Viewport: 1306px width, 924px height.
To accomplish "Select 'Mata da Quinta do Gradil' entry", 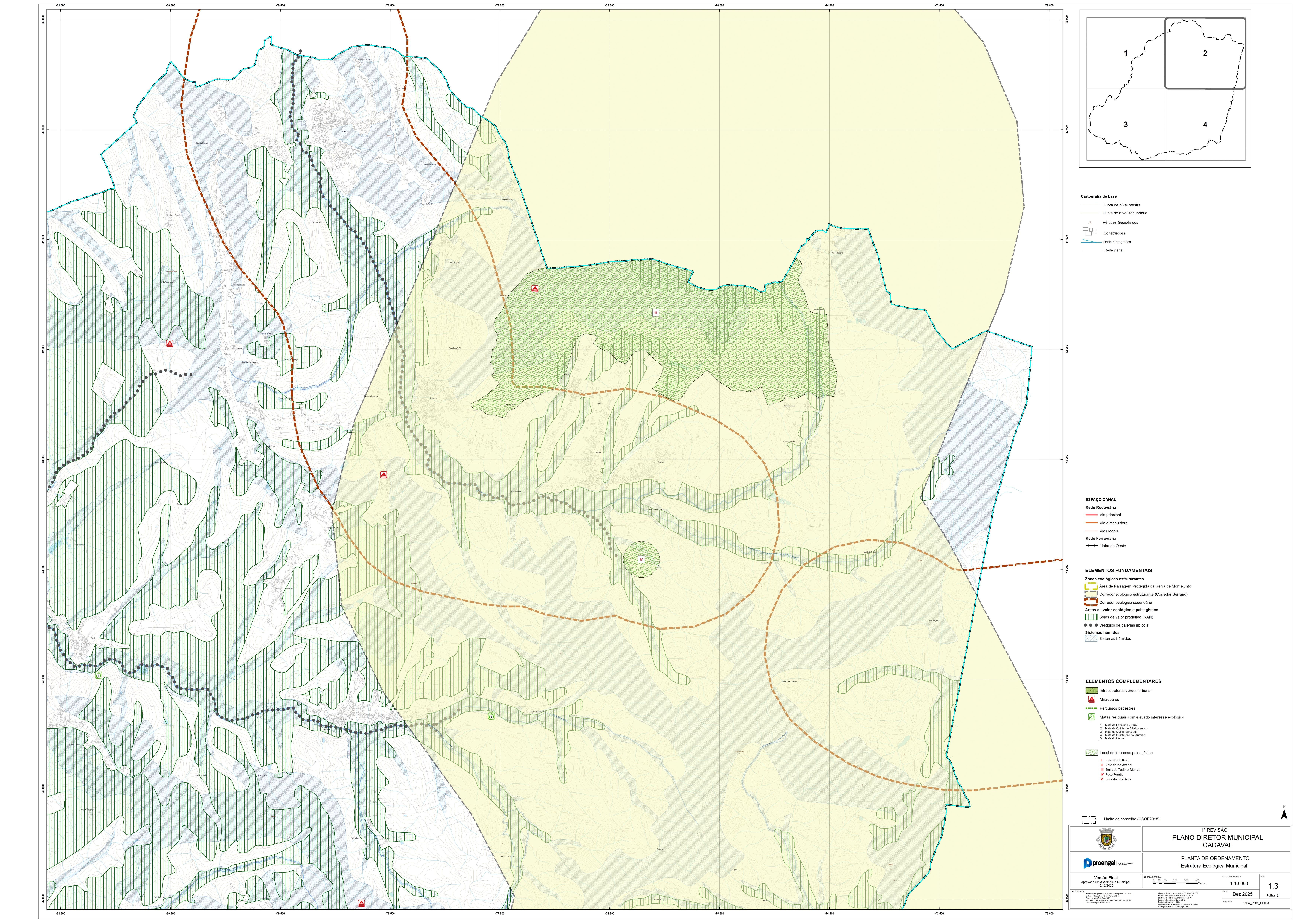I will point(1121,732).
